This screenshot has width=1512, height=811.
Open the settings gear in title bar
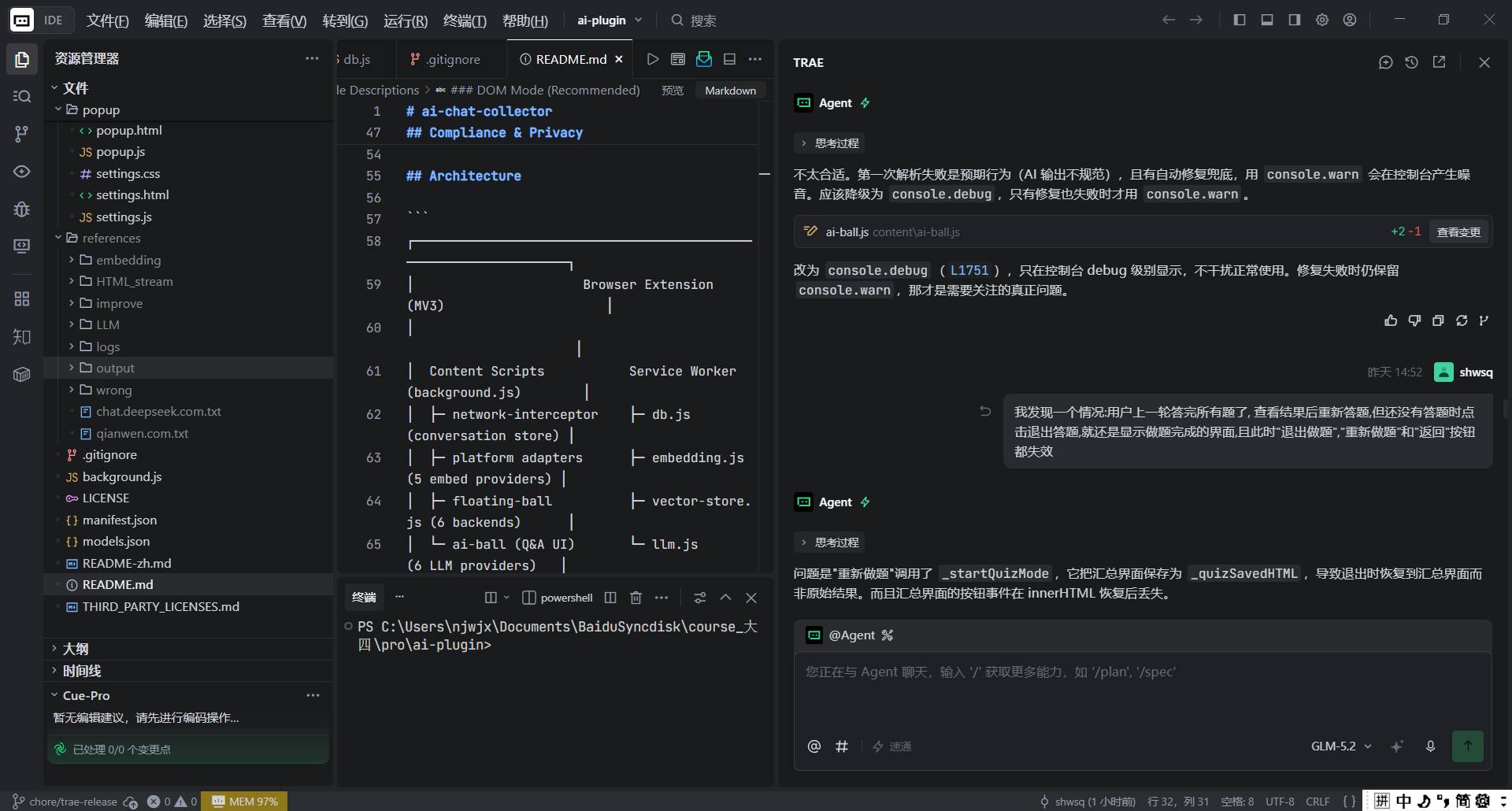tap(1322, 20)
